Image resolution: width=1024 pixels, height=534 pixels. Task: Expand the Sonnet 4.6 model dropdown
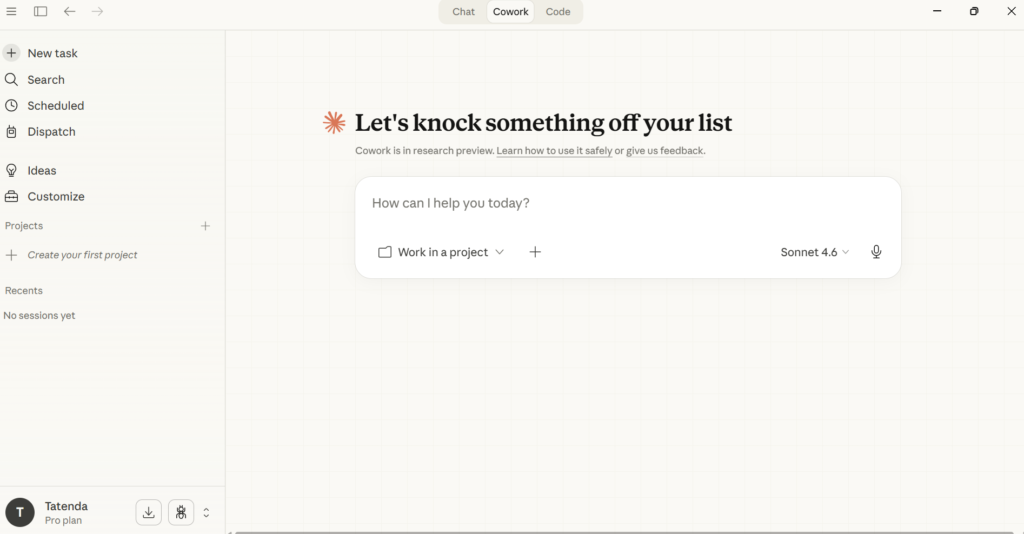[x=814, y=252]
